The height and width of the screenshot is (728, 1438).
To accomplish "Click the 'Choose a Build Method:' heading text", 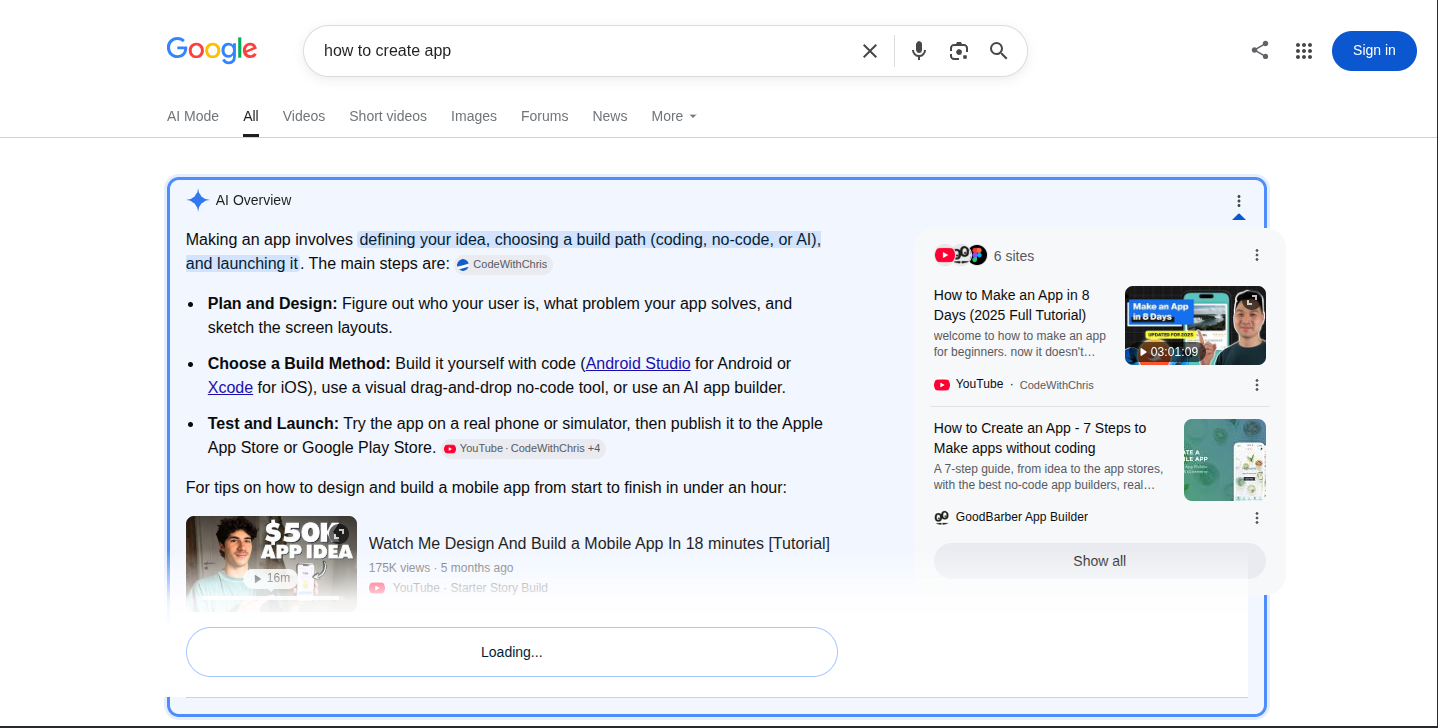I will [299, 363].
